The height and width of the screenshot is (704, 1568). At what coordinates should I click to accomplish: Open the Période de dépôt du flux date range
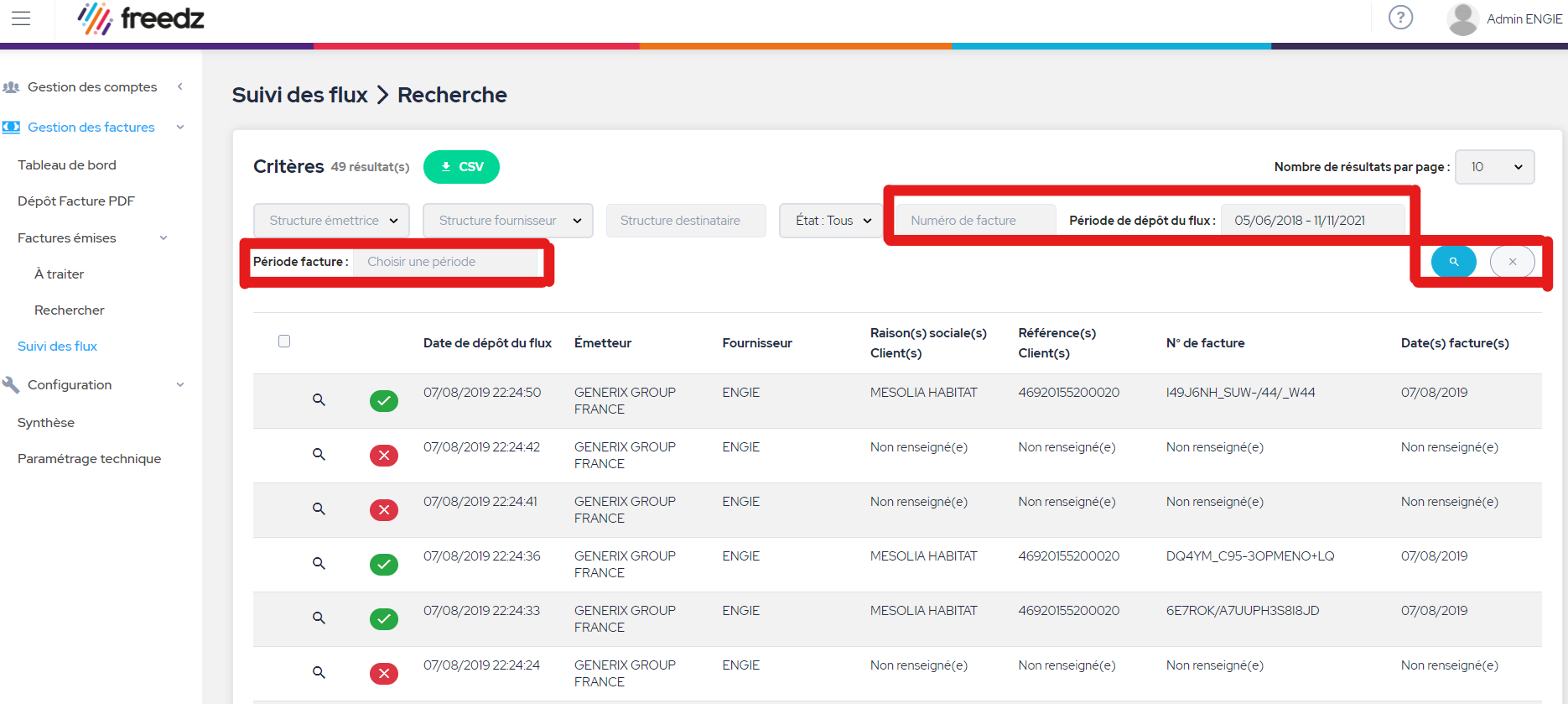[1312, 221]
